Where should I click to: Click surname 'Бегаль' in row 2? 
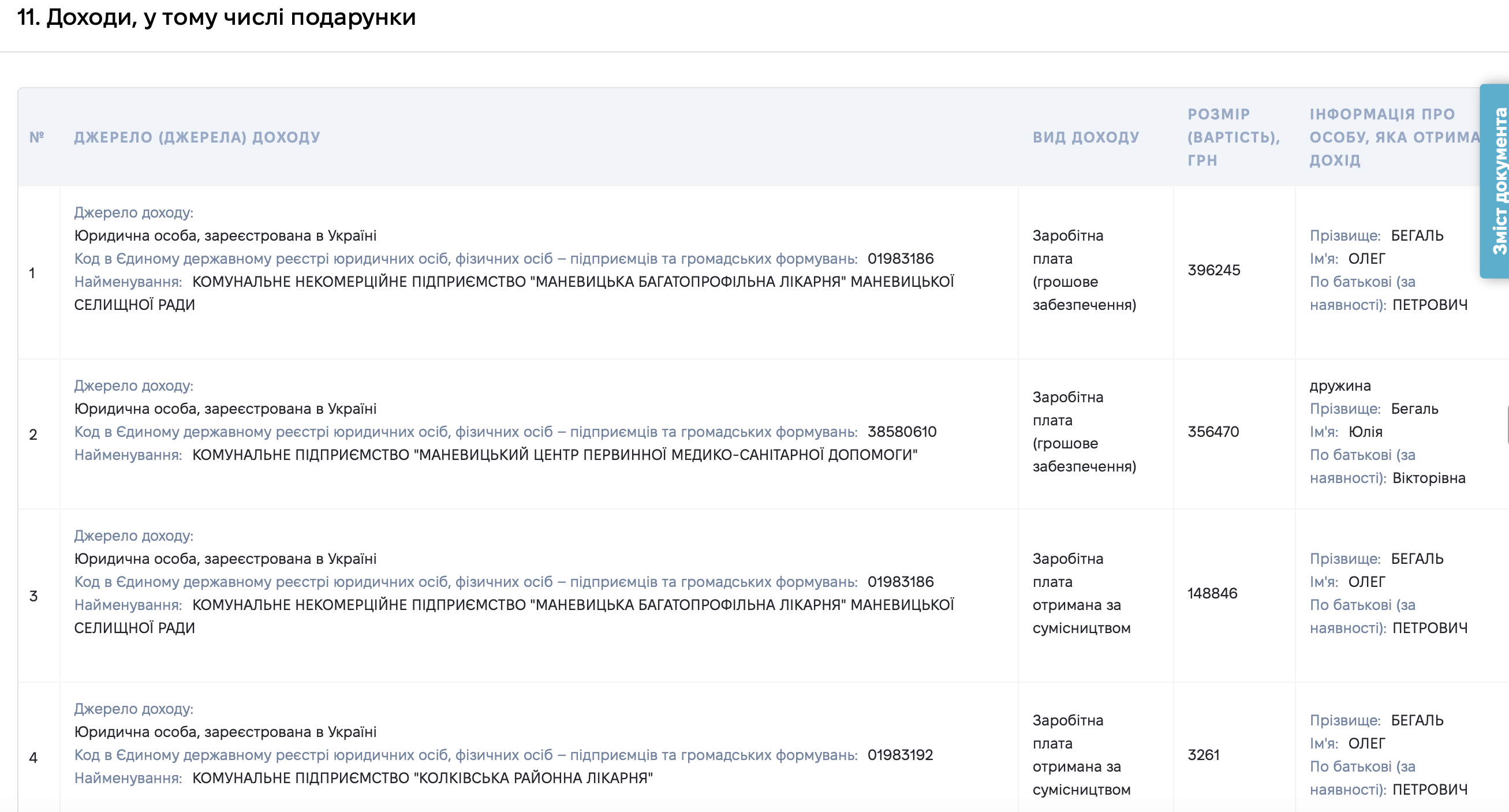pos(1415,409)
